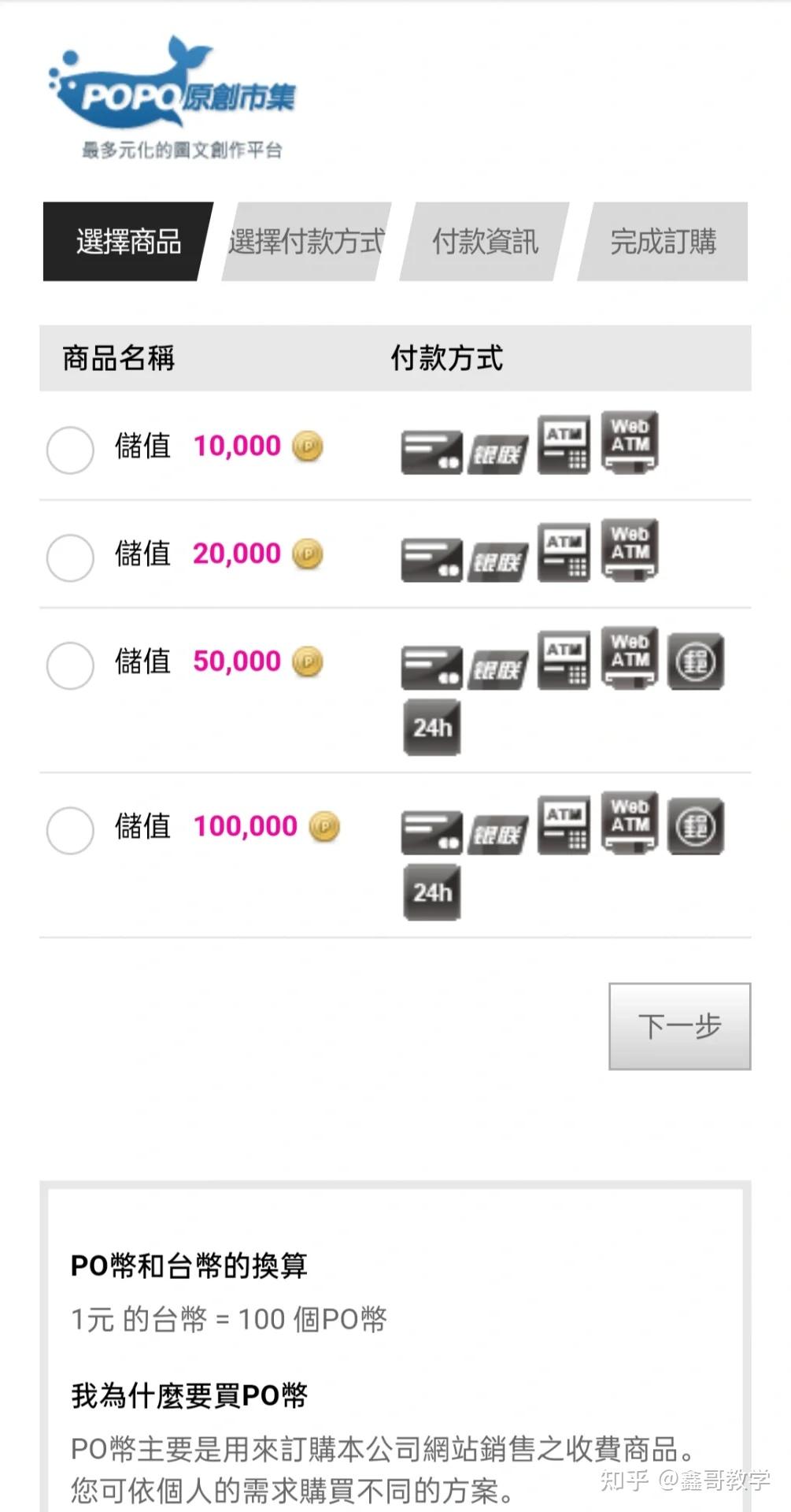The width and height of the screenshot is (791, 1512).
Task: Click round bank transfer icon in 100,000 row
Action: 695,827
